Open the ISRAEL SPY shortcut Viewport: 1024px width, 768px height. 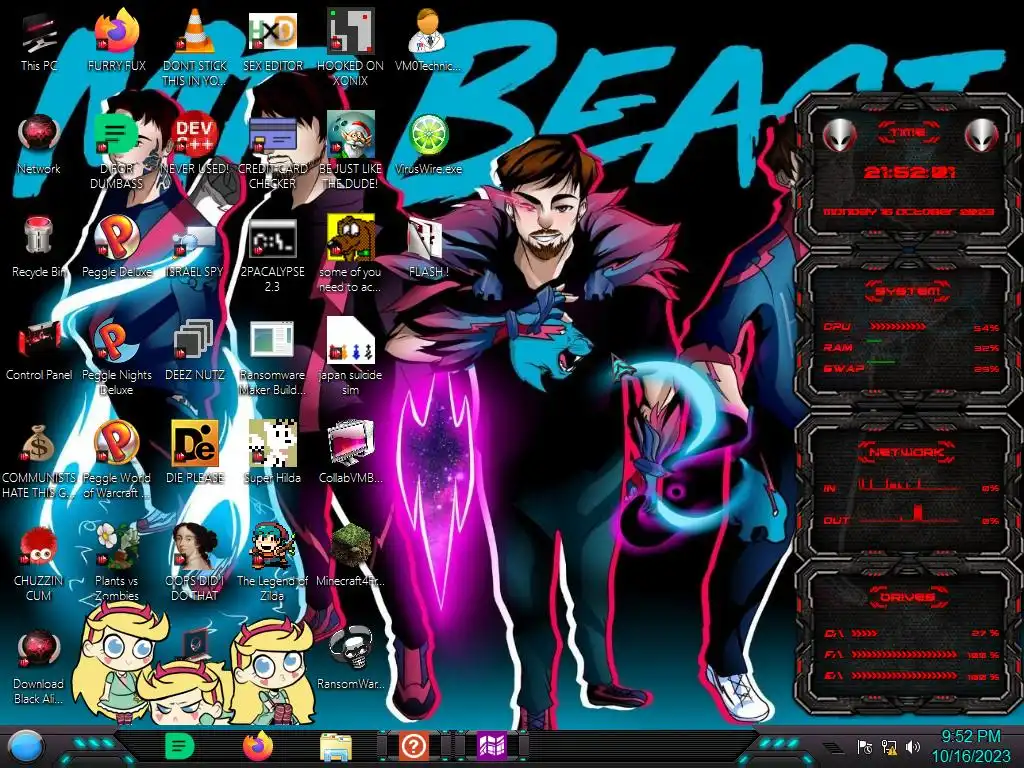pyautogui.click(x=195, y=248)
